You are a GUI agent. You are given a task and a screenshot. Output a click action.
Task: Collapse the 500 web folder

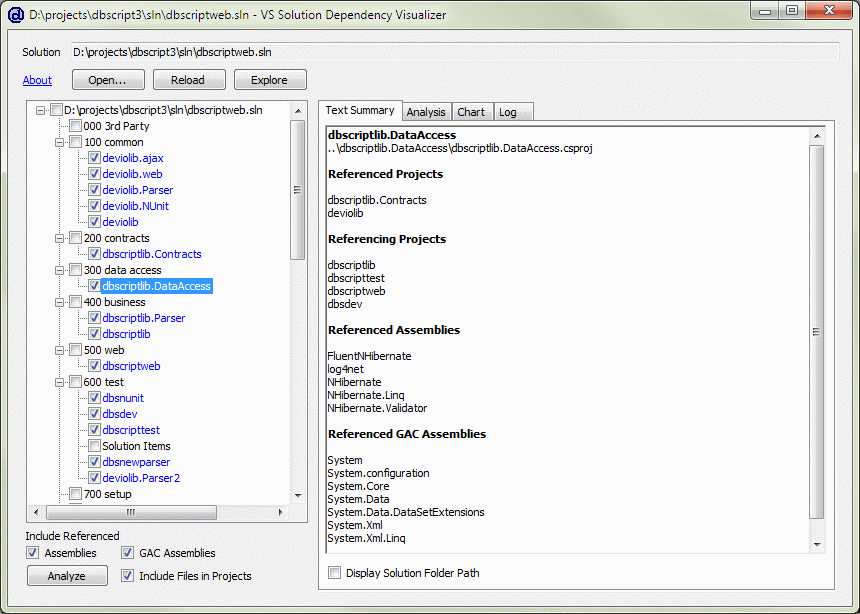[x=59, y=350]
